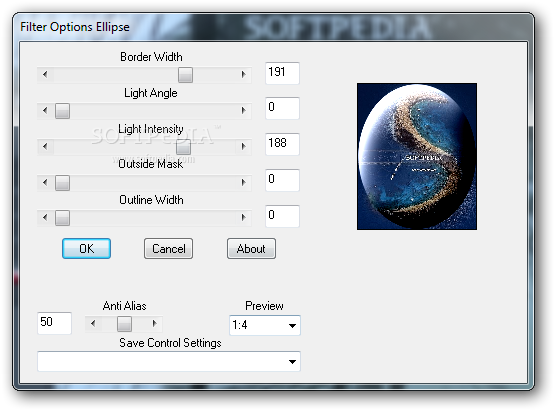Click the Border Width right scroll arrow
Viewport: 555px width, 411px height.
(x=243, y=75)
